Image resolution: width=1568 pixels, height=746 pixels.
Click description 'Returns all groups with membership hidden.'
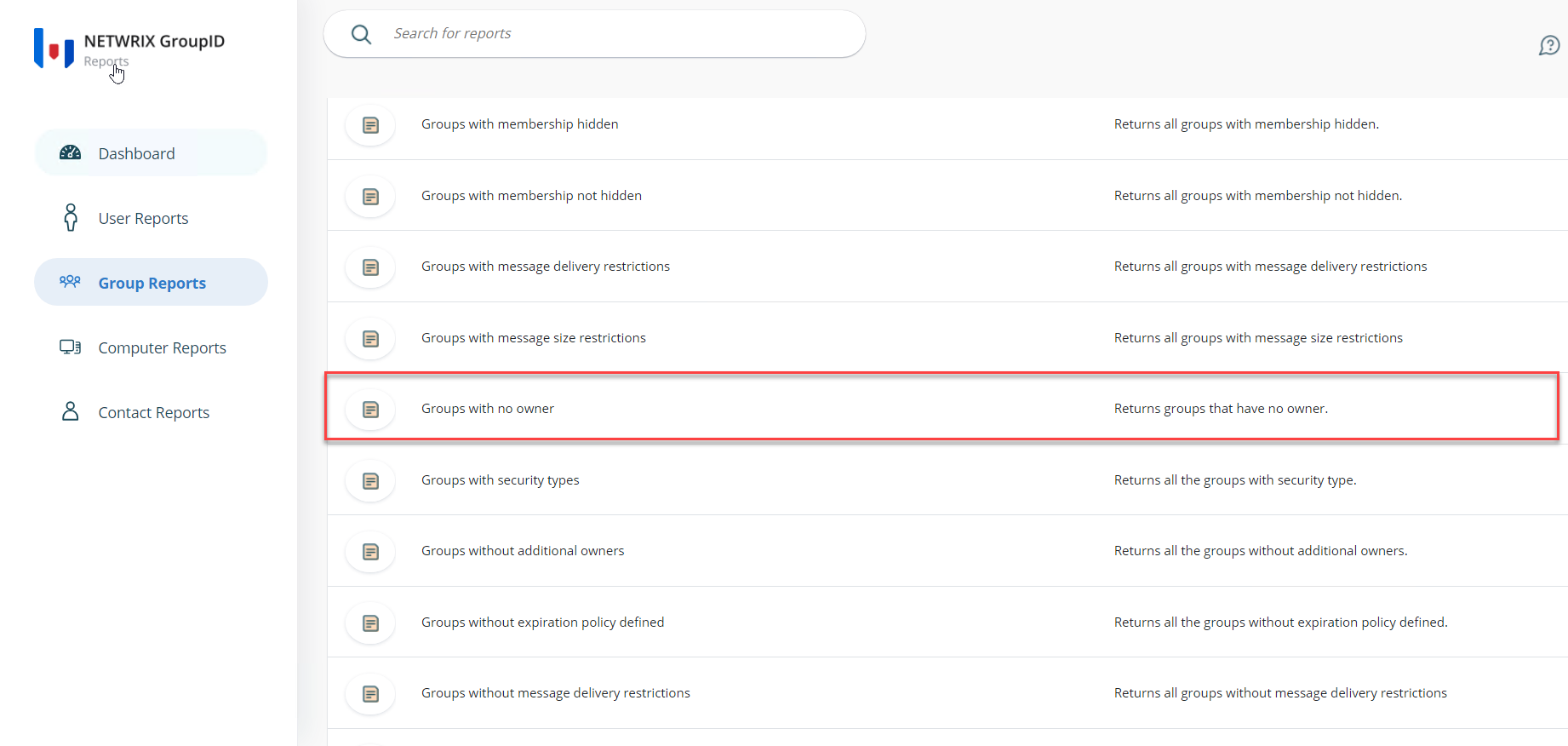(1246, 124)
